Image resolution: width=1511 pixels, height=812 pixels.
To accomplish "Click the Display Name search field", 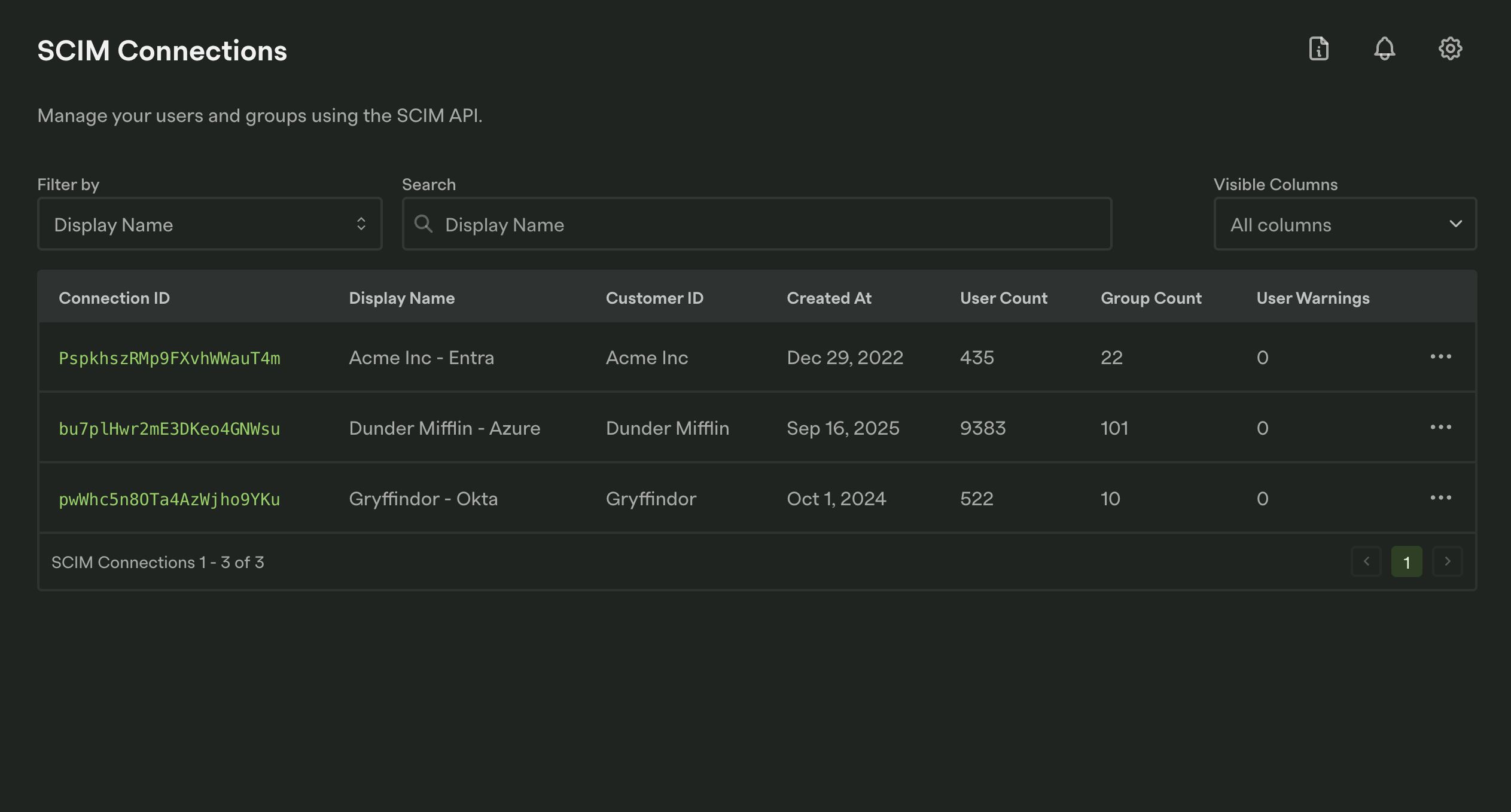I will point(756,224).
